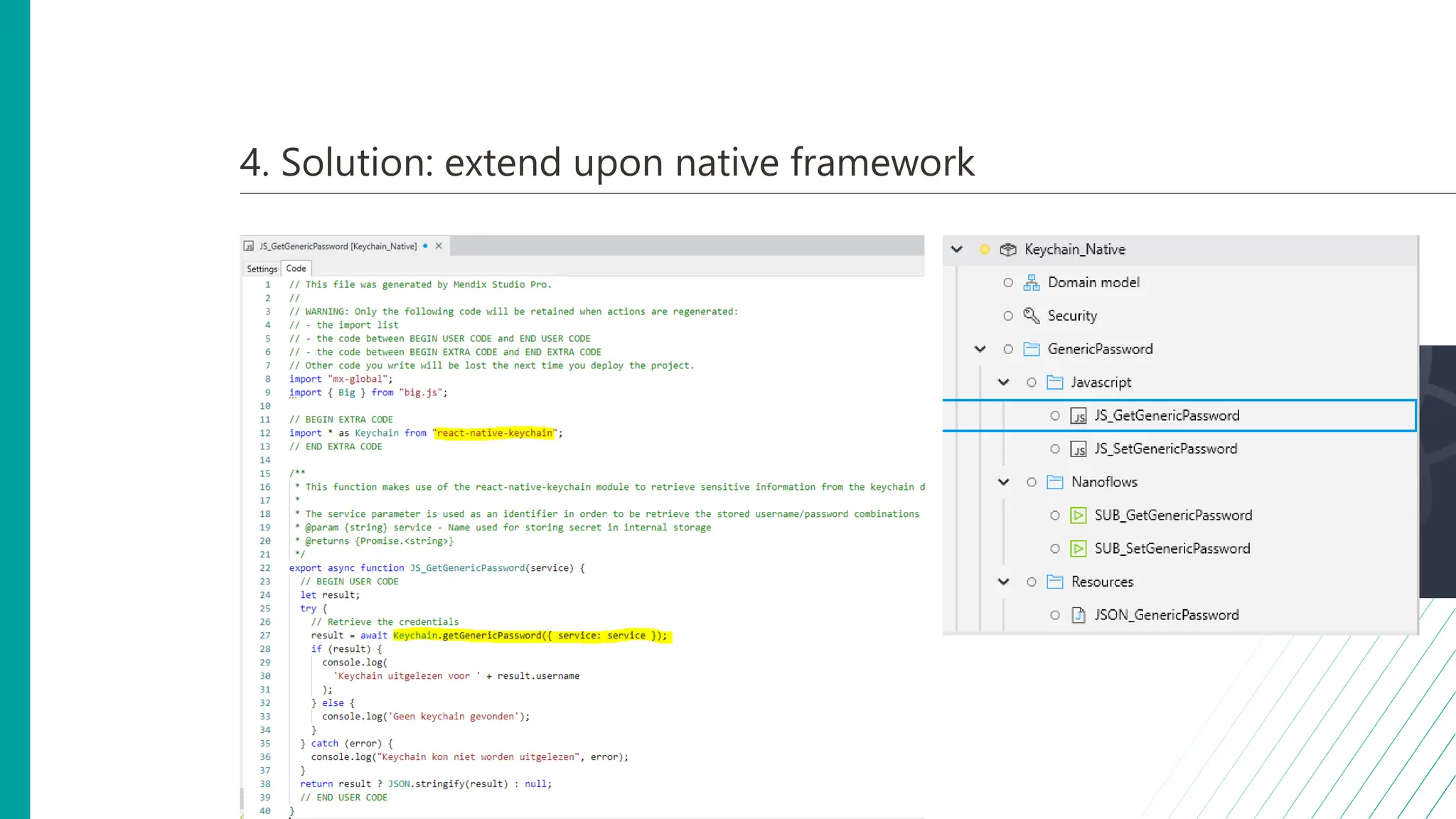
Task: Click the return result JSON.stringify line
Action: tap(426, 784)
